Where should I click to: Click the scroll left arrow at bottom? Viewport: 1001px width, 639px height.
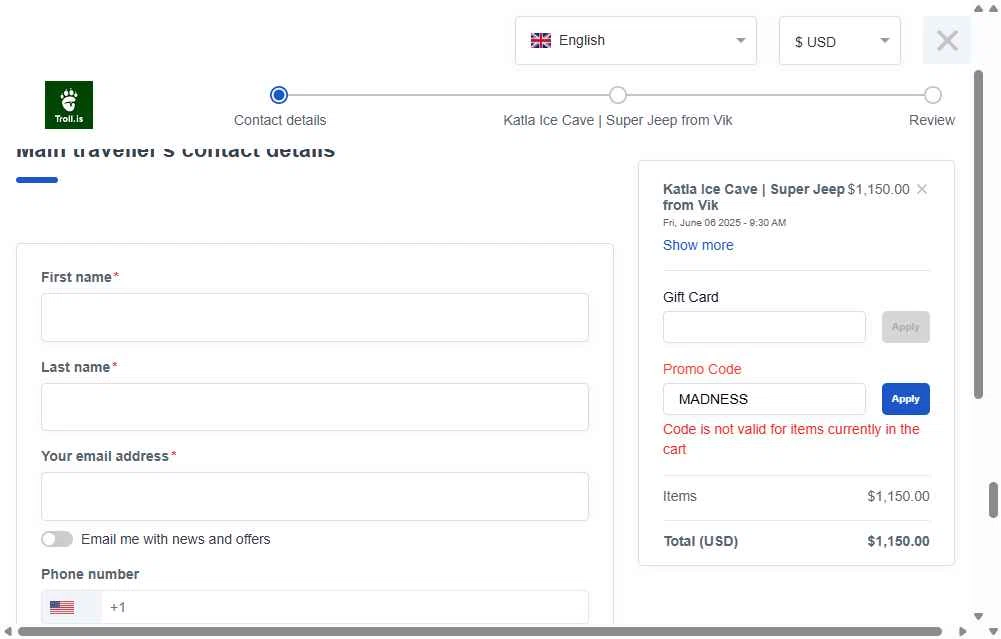pos(8,631)
